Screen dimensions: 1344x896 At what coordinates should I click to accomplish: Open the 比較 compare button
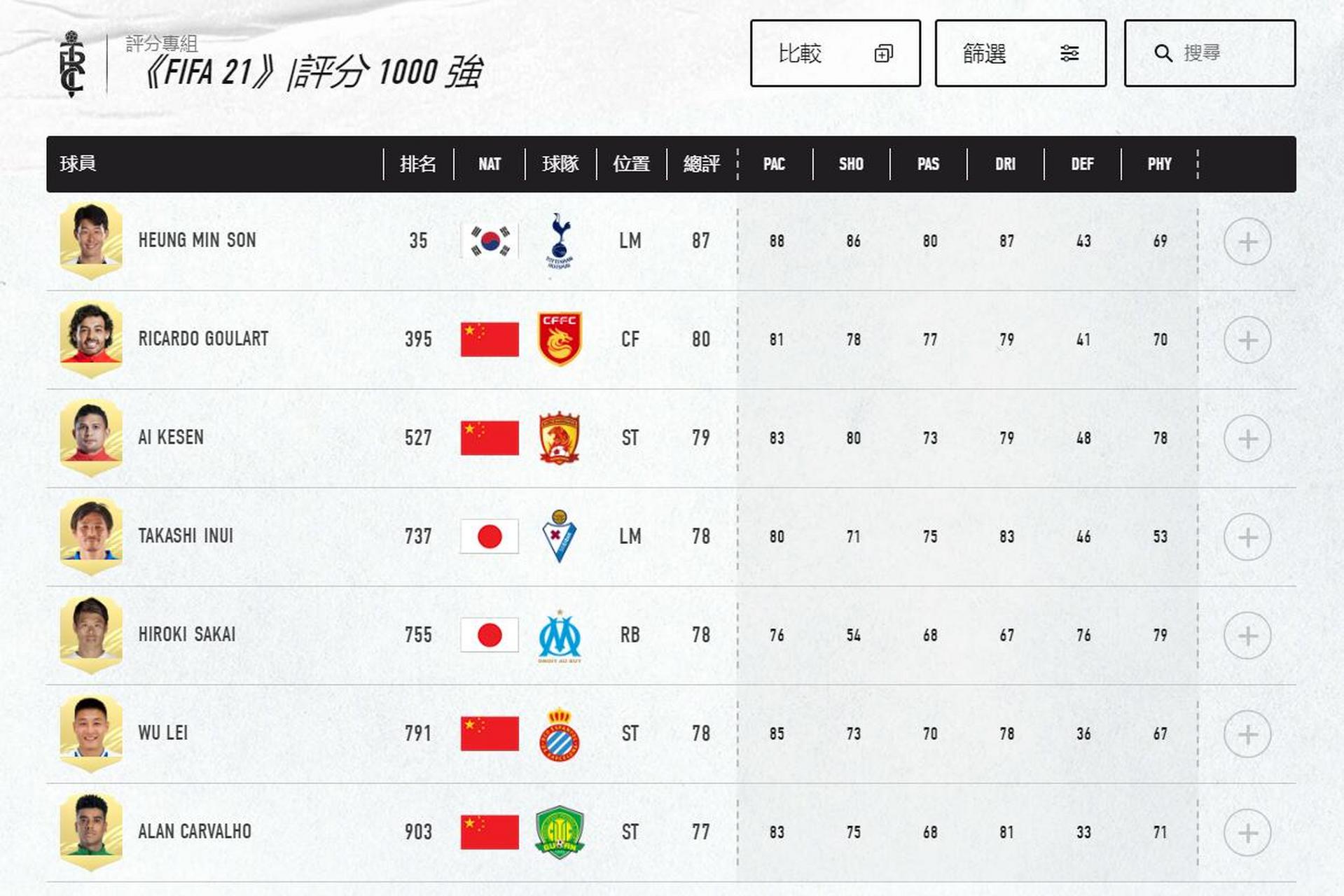pos(835,53)
